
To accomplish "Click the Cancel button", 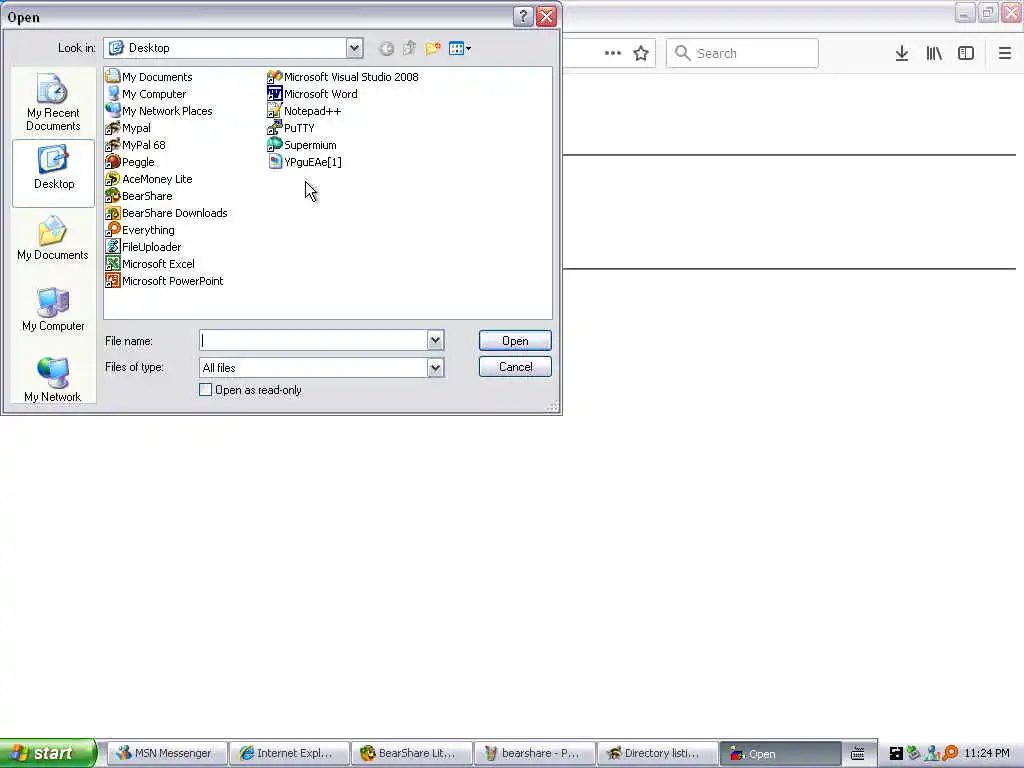I will (x=515, y=367).
